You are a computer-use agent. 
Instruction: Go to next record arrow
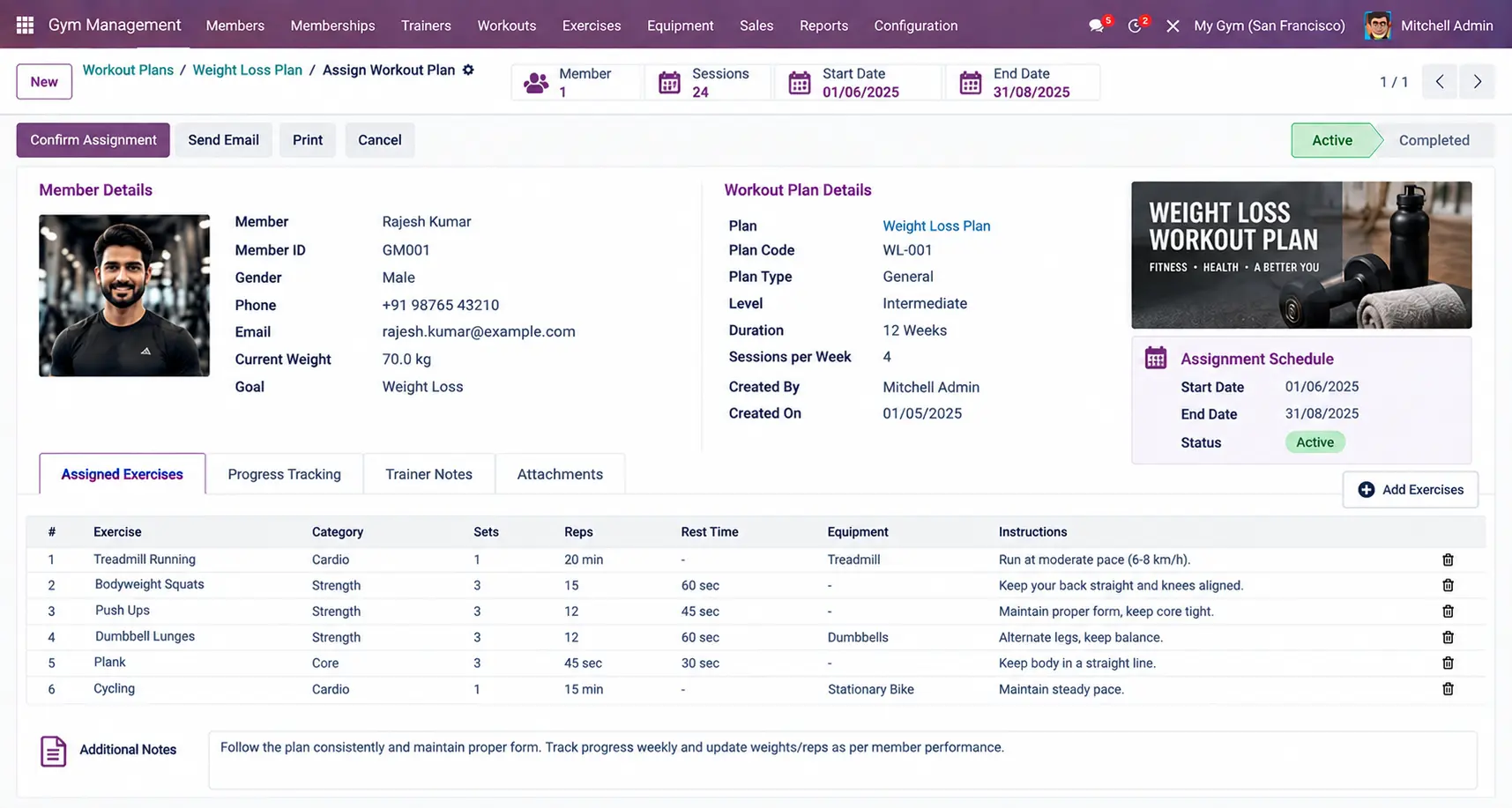pos(1477,82)
